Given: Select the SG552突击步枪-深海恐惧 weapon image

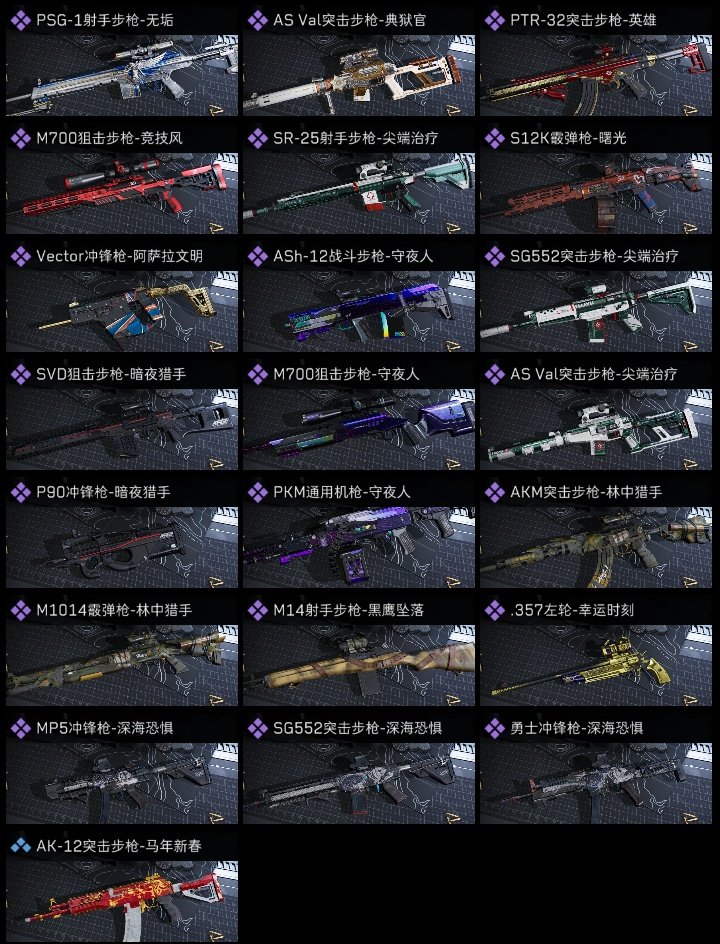Looking at the screenshot, I should click(359, 783).
